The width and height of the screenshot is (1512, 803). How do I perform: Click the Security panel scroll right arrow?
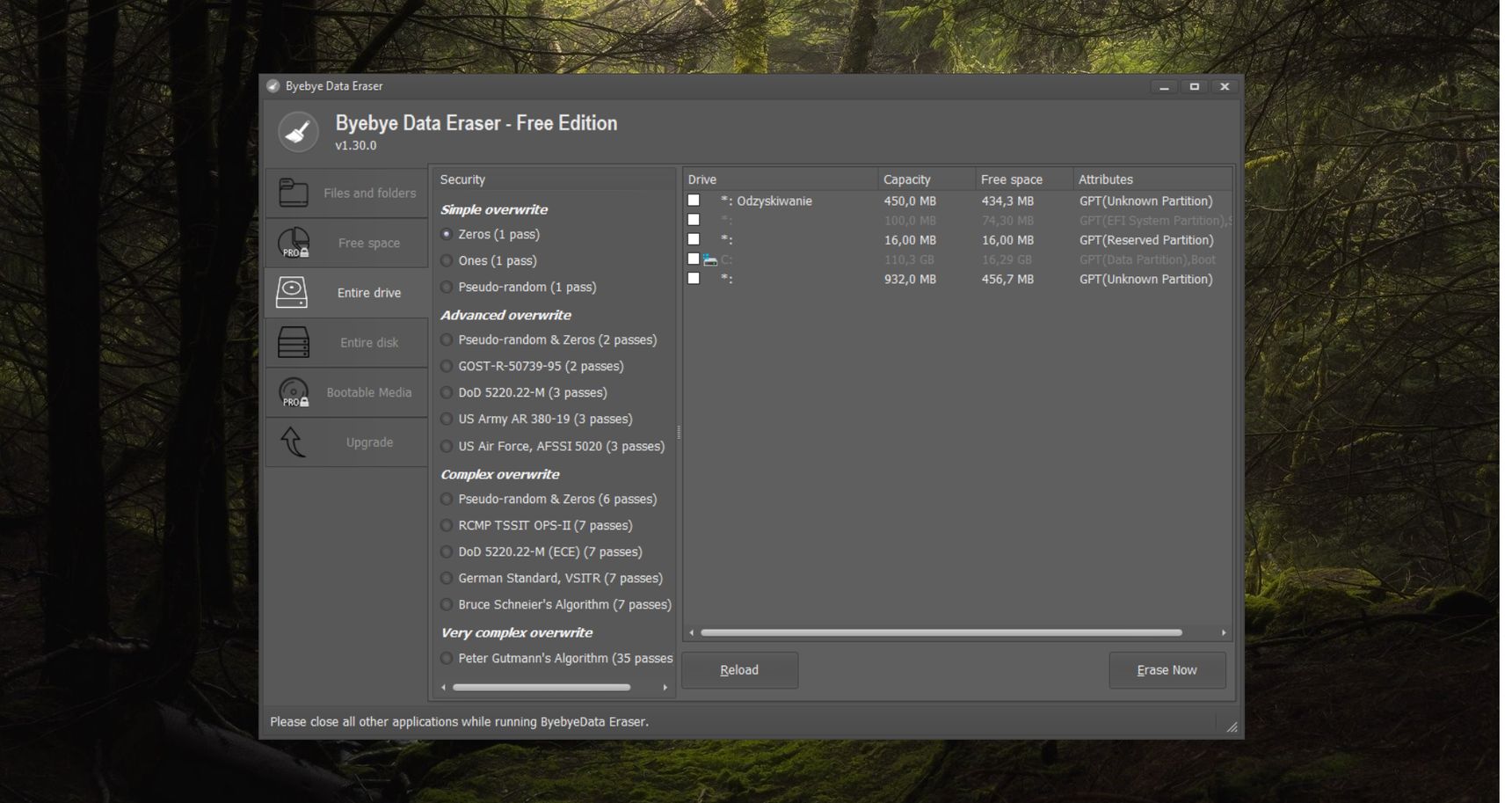click(665, 687)
